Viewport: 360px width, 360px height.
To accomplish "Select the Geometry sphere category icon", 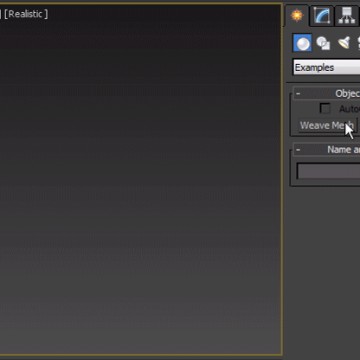I will click(x=303, y=43).
